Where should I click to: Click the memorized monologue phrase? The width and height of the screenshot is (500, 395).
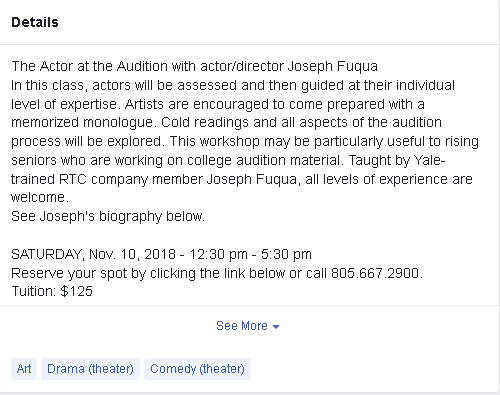coord(82,123)
